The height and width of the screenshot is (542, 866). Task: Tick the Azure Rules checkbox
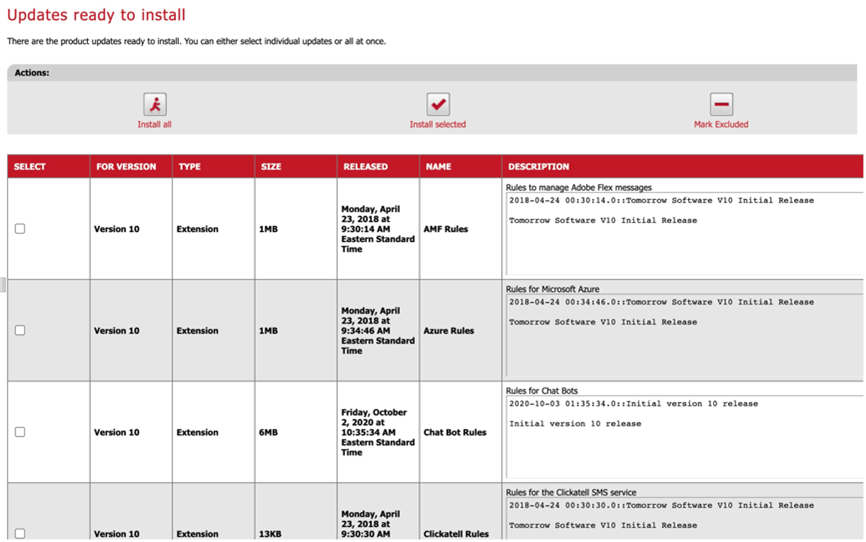[20, 330]
